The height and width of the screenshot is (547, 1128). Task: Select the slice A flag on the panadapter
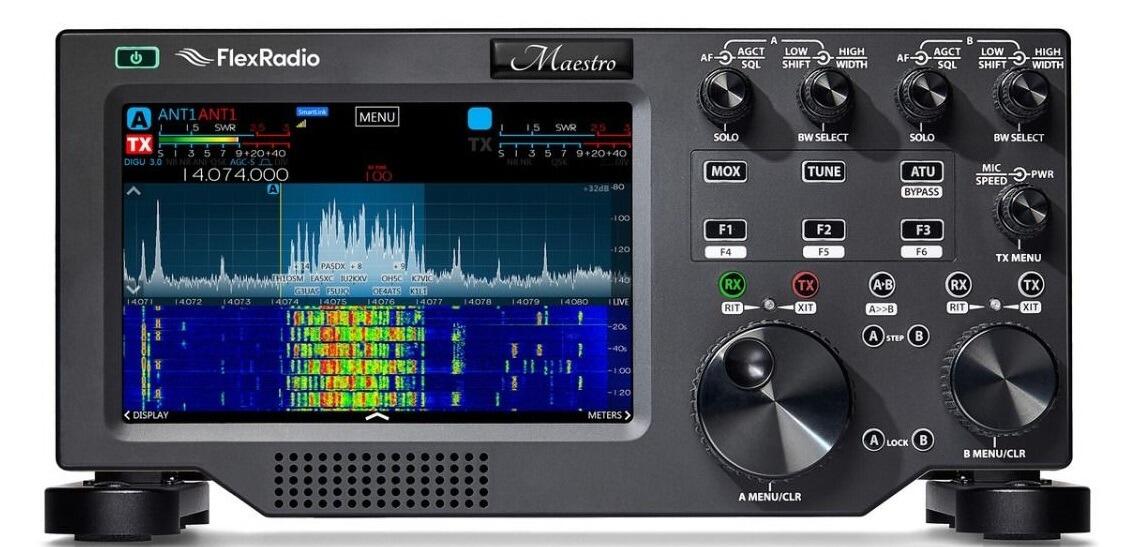[273, 189]
